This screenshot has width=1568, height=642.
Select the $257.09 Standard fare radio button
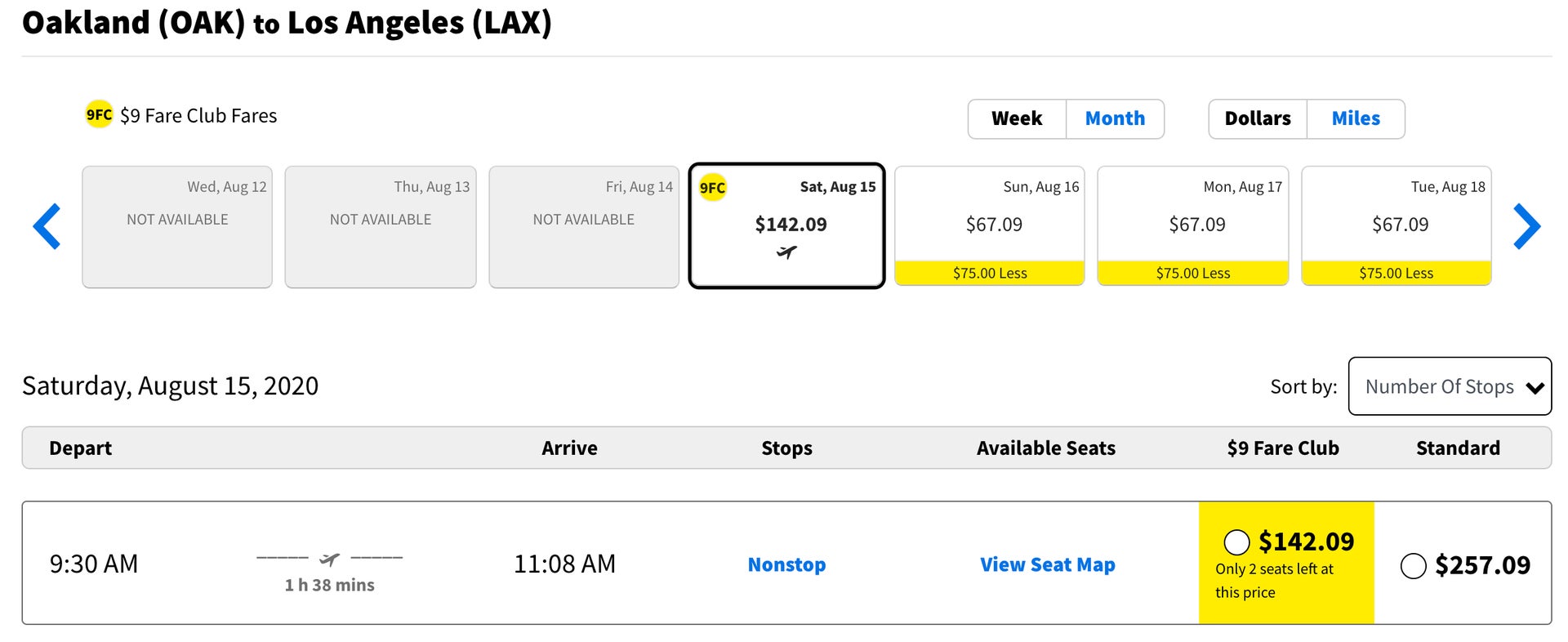[1412, 564]
